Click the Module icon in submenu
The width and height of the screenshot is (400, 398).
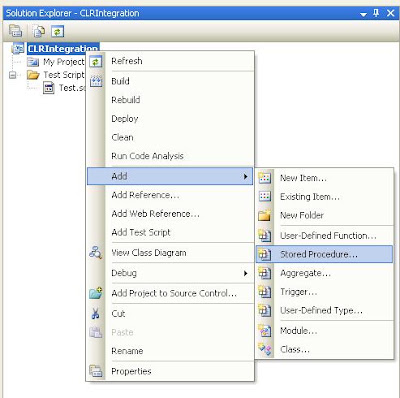coord(265,331)
